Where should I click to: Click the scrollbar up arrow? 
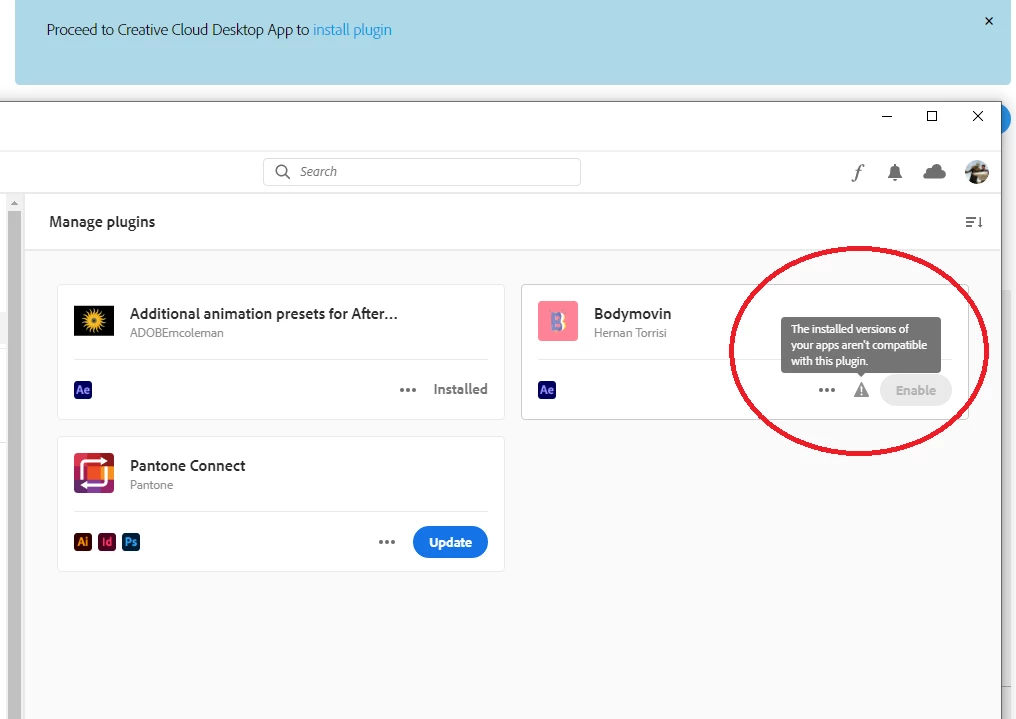click(14, 203)
